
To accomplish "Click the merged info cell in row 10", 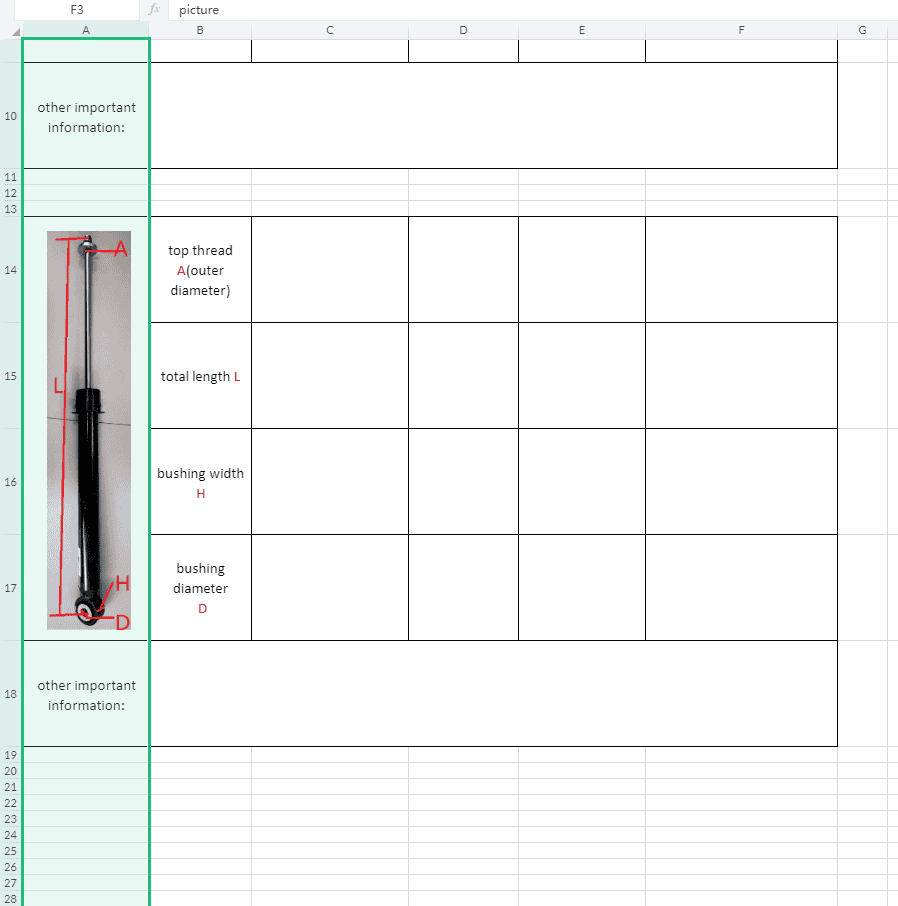I will click(x=493, y=116).
